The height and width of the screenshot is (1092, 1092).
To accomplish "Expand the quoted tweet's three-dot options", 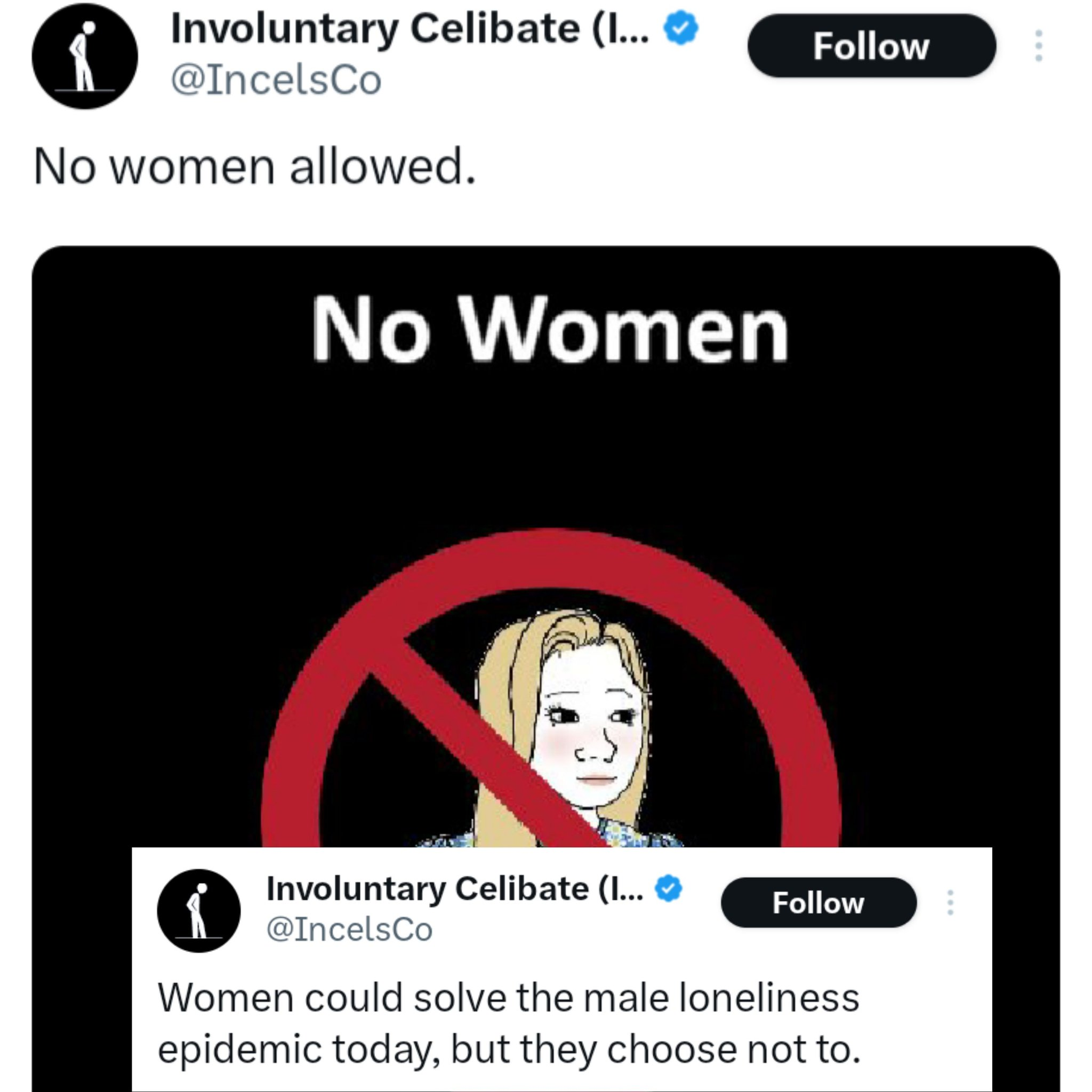I will coord(951,903).
